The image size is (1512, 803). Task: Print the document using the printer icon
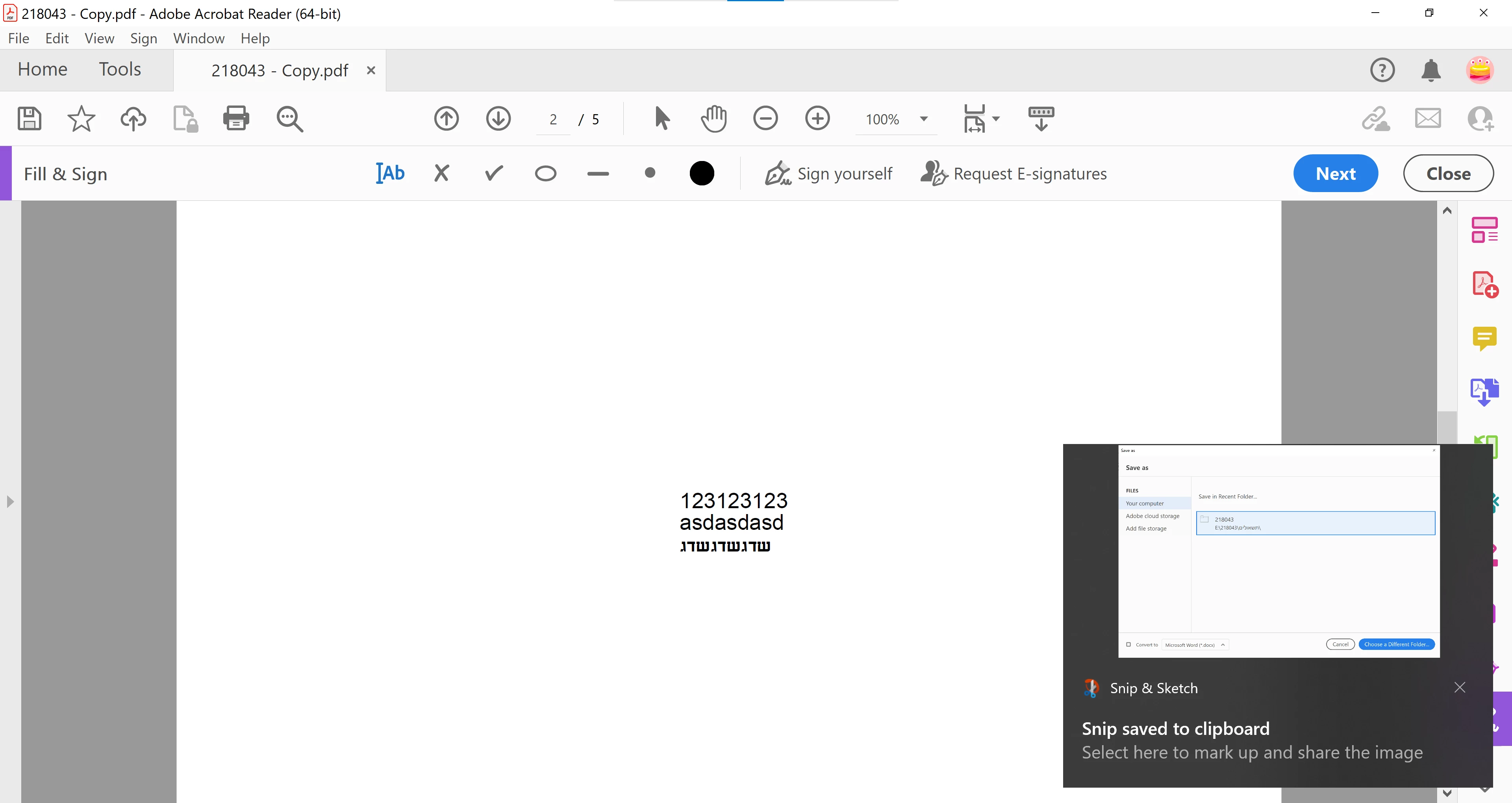pos(236,118)
